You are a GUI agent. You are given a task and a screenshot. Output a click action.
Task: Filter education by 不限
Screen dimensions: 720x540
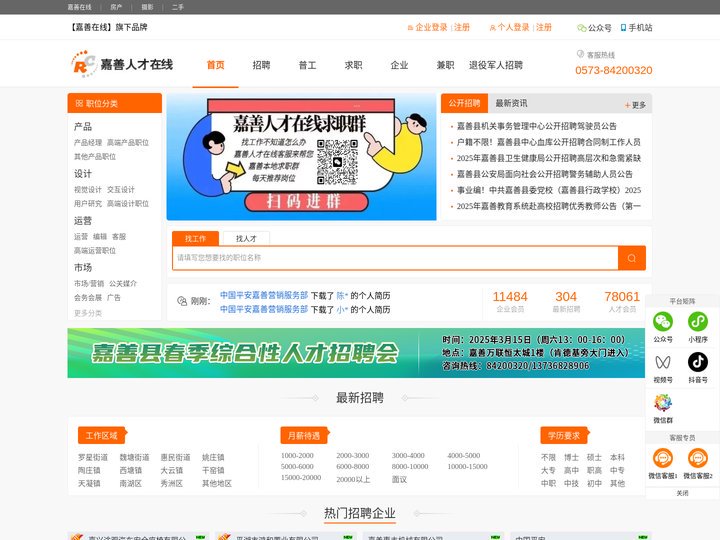tap(548, 457)
